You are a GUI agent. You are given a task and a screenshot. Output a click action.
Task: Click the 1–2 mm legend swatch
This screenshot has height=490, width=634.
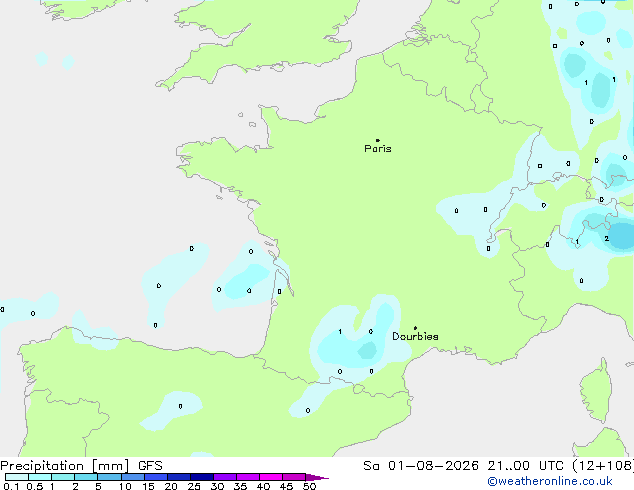coord(63,477)
